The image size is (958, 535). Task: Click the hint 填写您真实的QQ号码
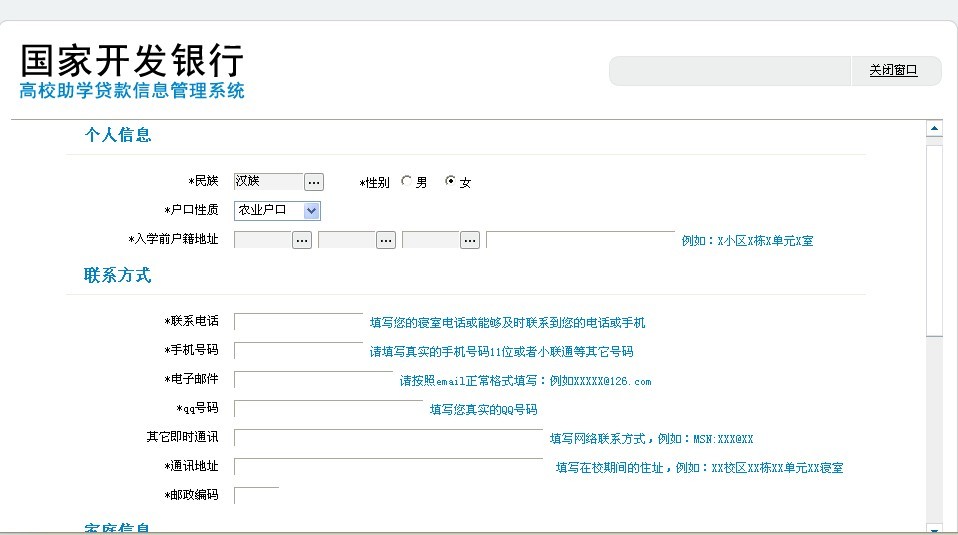(483, 410)
